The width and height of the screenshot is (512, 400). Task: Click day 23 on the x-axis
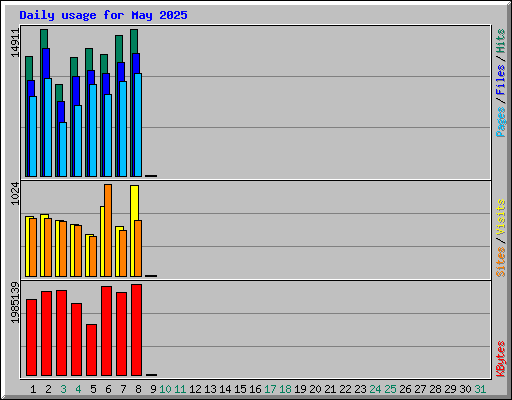(360, 389)
